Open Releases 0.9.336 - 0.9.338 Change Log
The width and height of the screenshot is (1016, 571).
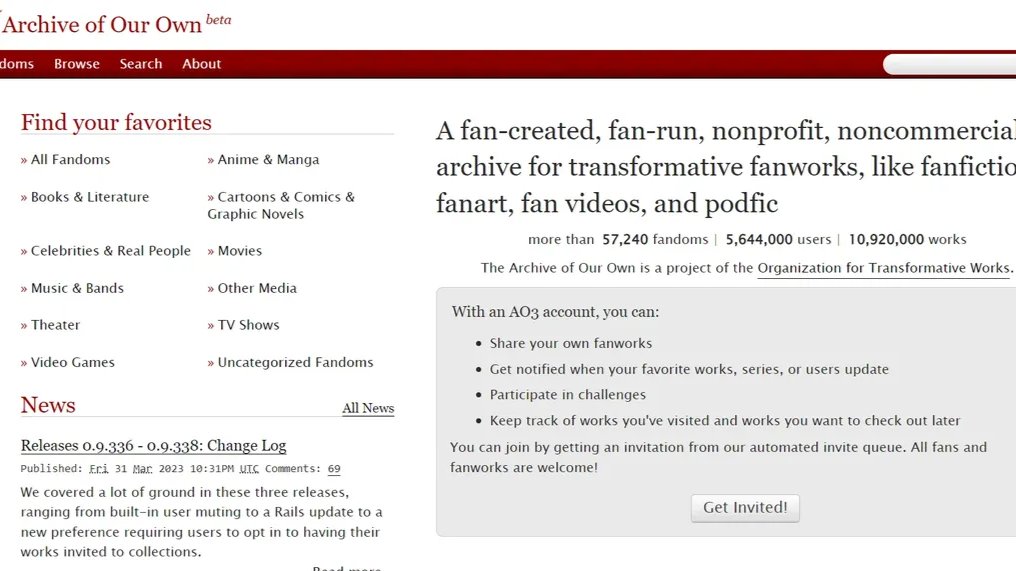[x=153, y=446]
